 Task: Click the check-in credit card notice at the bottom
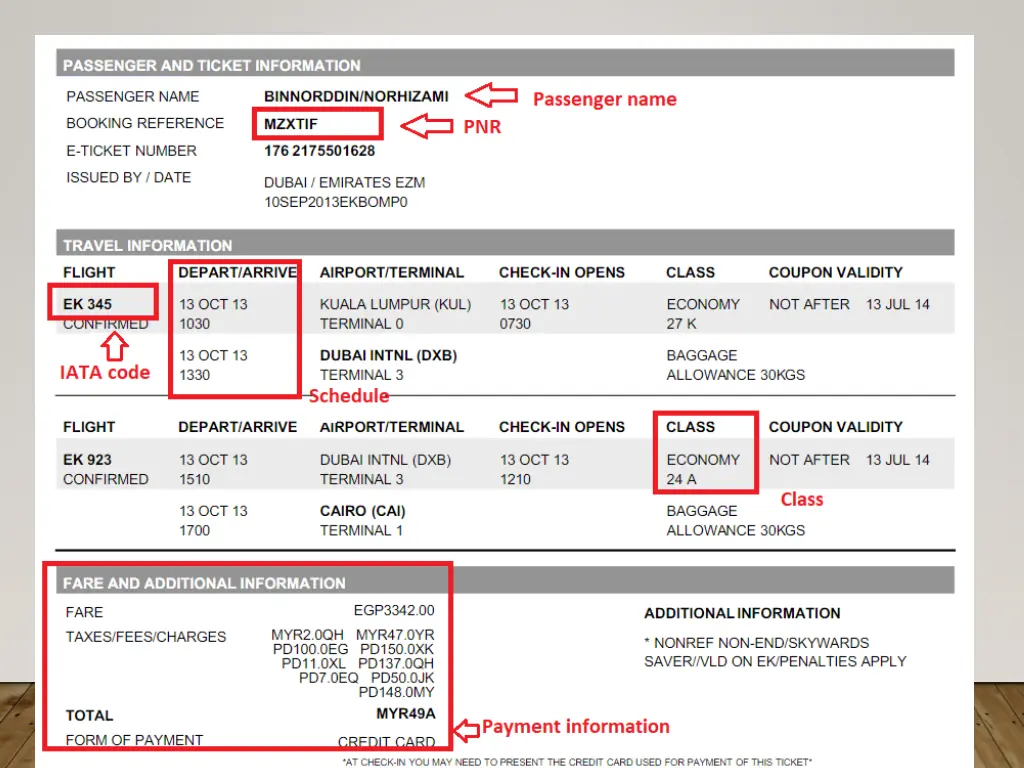[577, 761]
